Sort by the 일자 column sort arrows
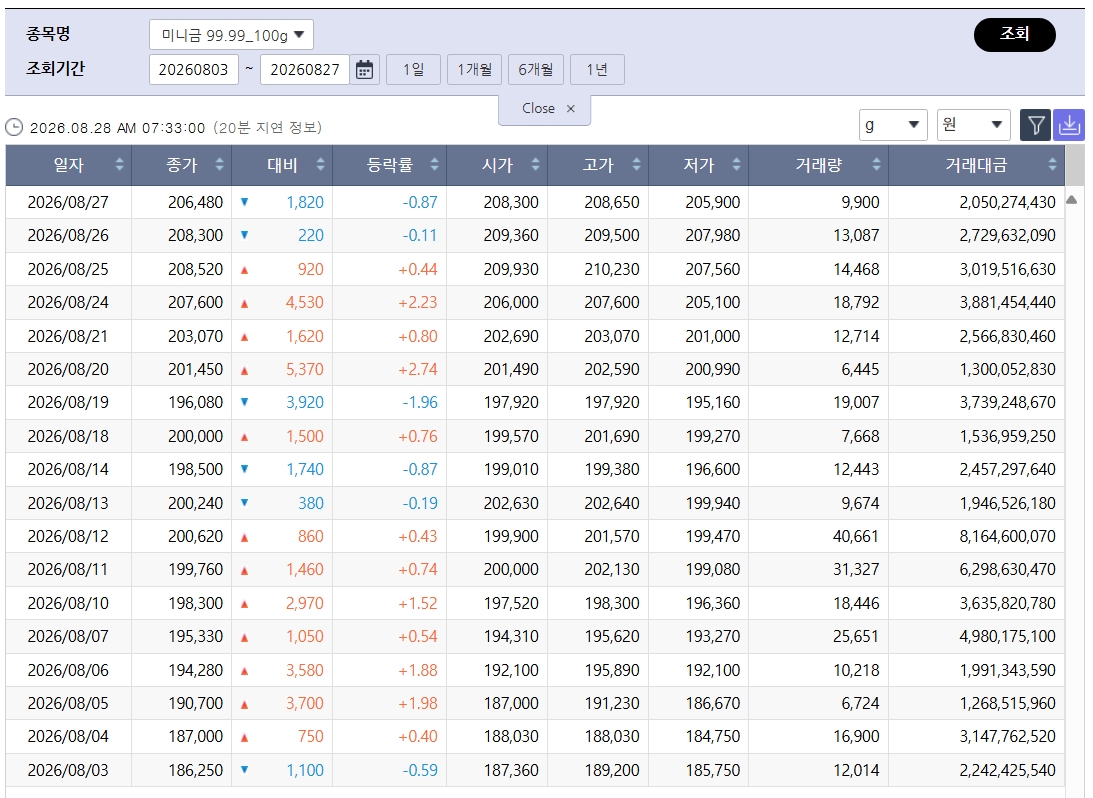The height and width of the screenshot is (798, 1093). (119, 164)
